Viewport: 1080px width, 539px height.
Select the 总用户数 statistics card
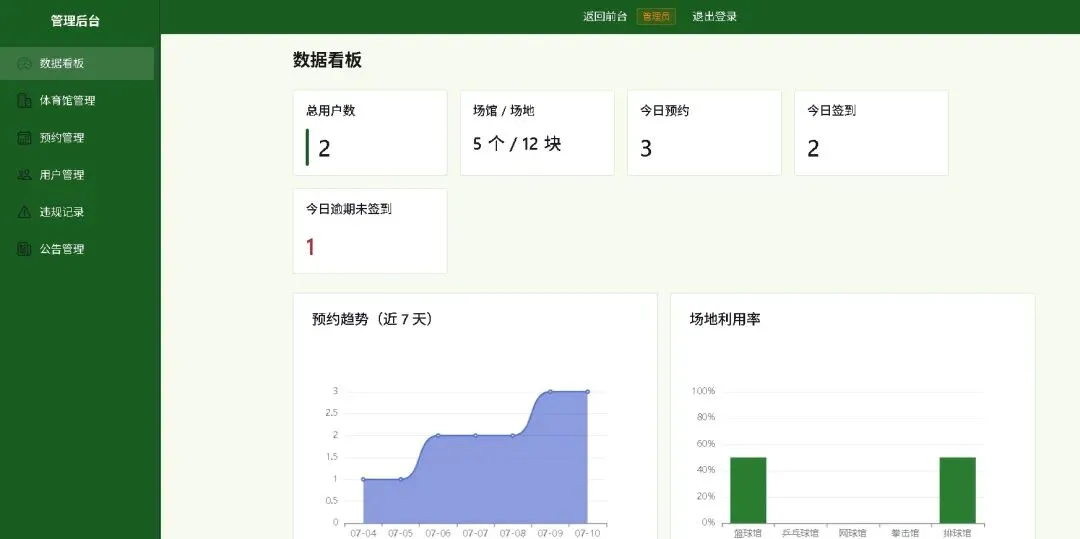click(370, 133)
